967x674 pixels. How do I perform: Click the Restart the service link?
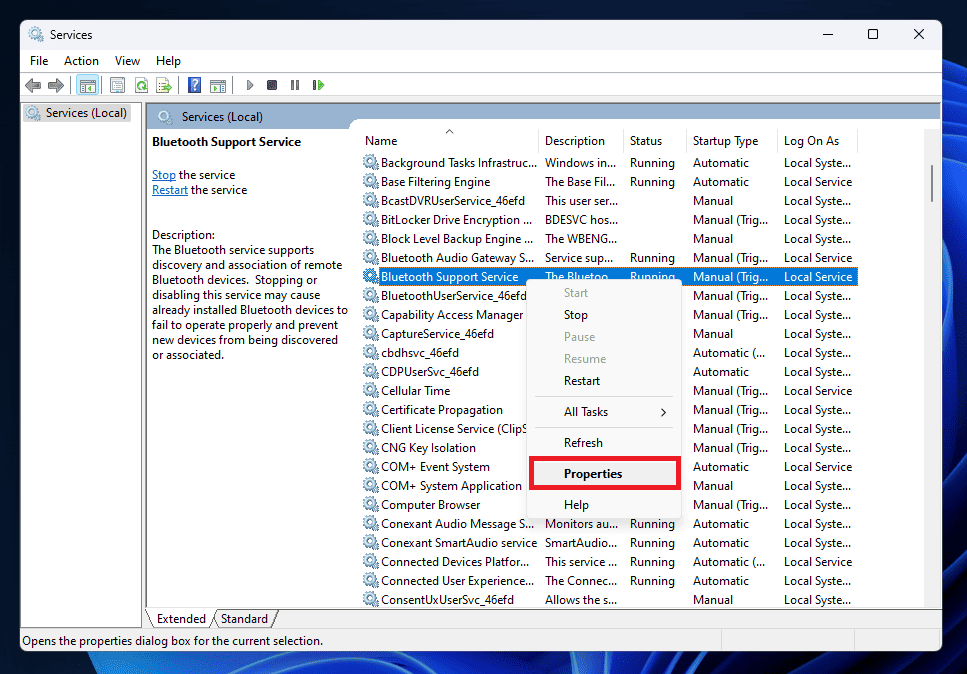click(x=170, y=190)
